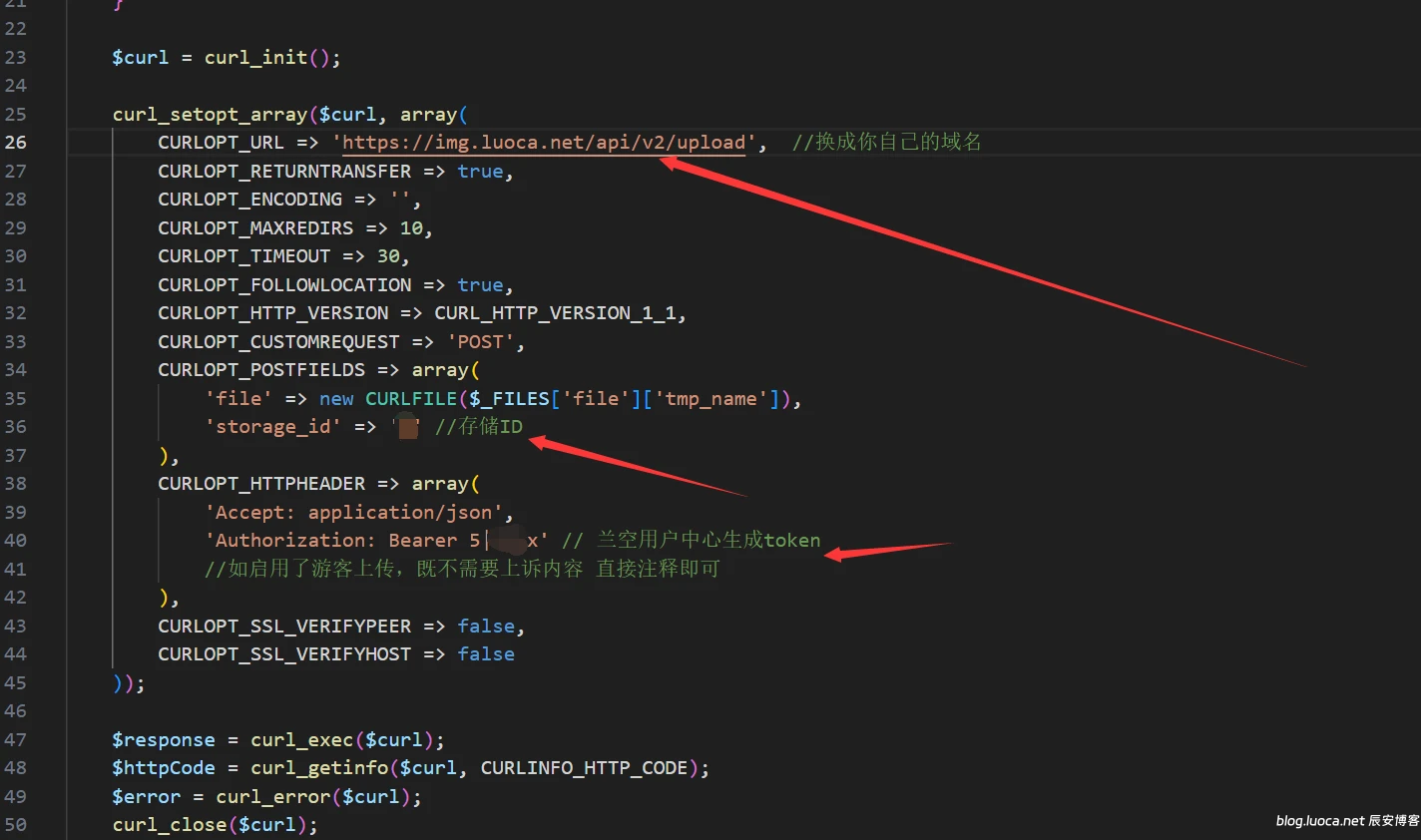Viewport: 1421px width, 840px height.
Task: Click the 'Accept: application/json' header string
Action: [354, 513]
